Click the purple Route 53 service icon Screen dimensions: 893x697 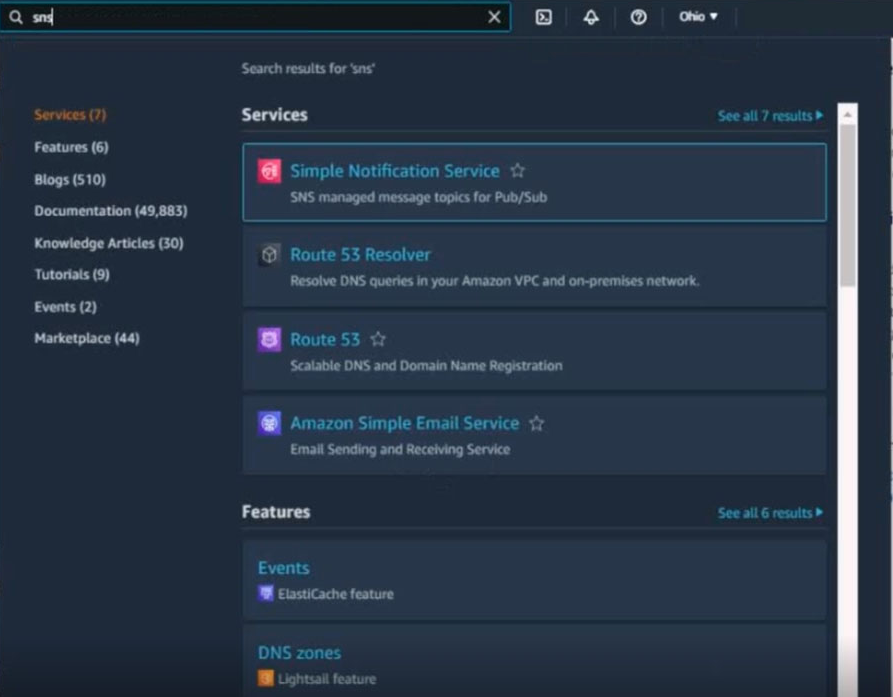(x=269, y=339)
